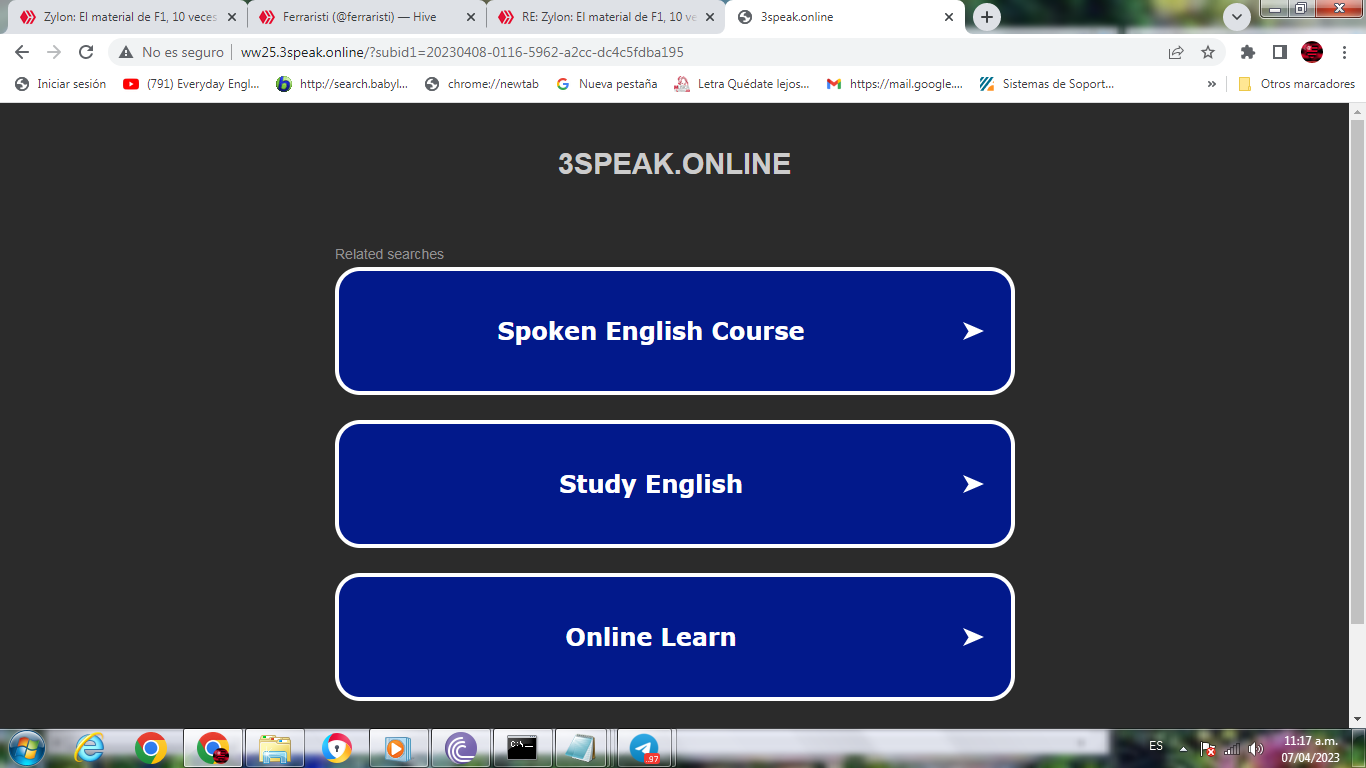Close the Ferraristi Hive tab
Screen dimensions: 1366x768
pos(471,17)
